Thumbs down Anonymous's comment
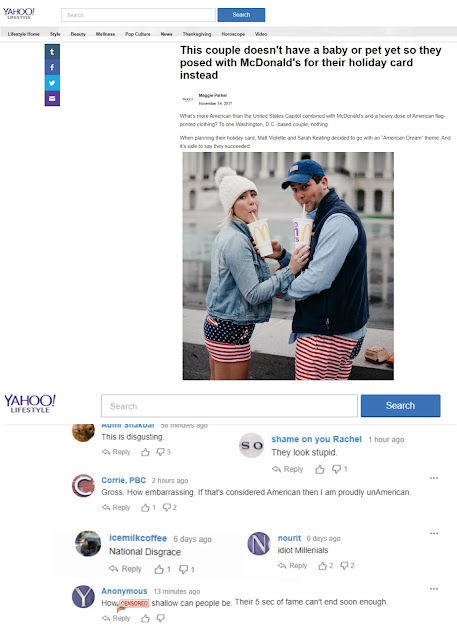Viewport: 457px width, 640px height. 161,618
